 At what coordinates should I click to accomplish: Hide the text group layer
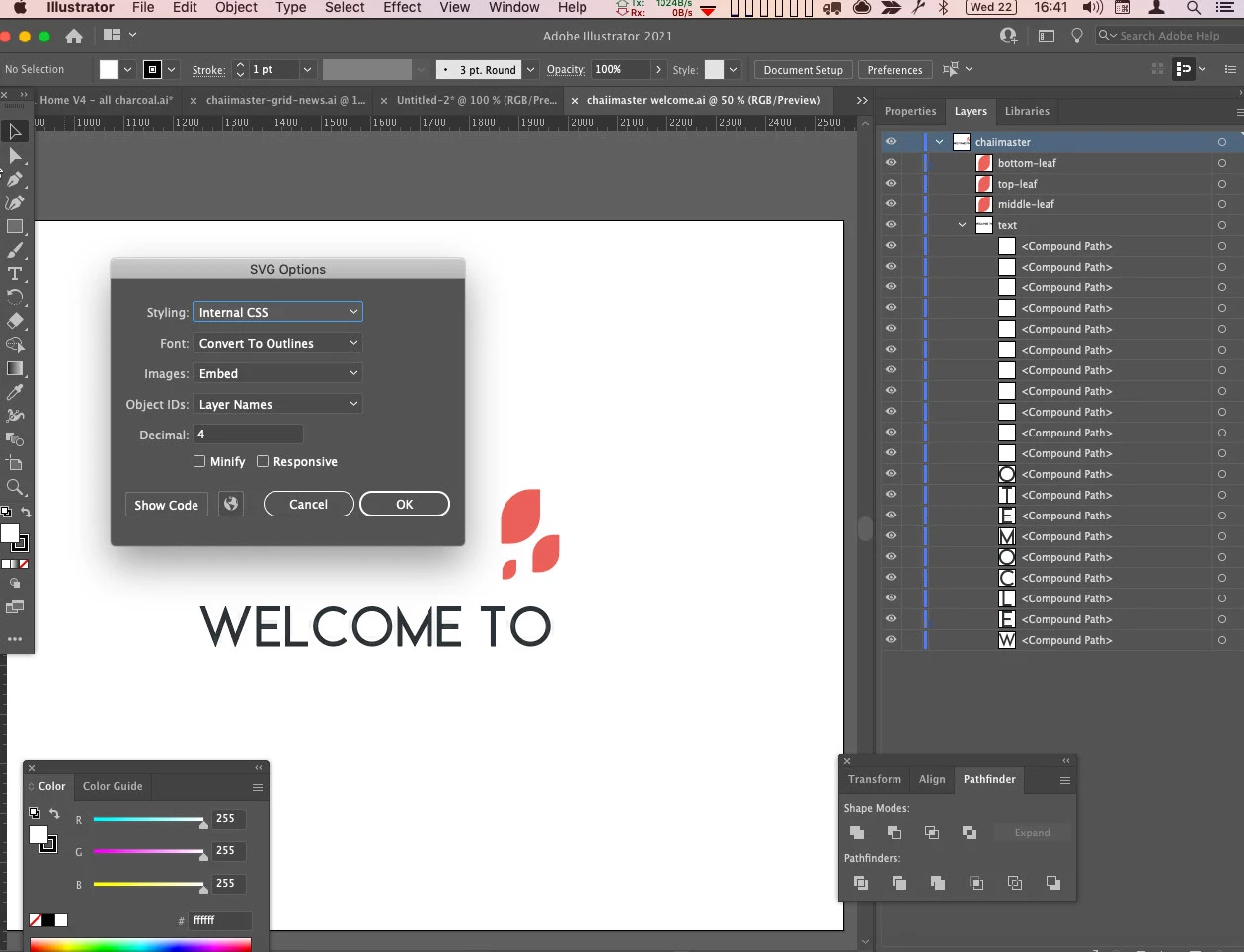pos(891,225)
